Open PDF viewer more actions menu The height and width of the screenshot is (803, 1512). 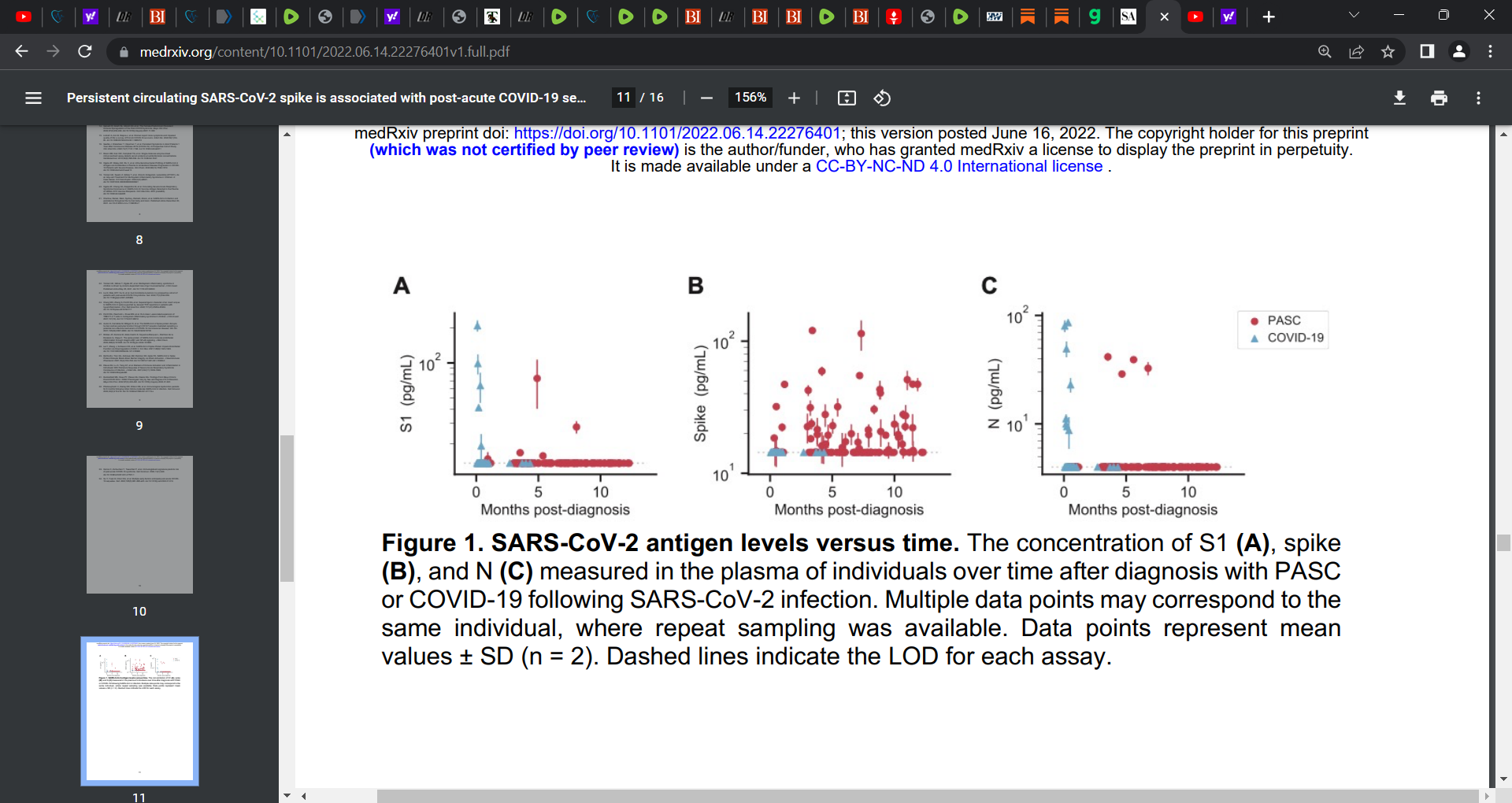(1478, 98)
